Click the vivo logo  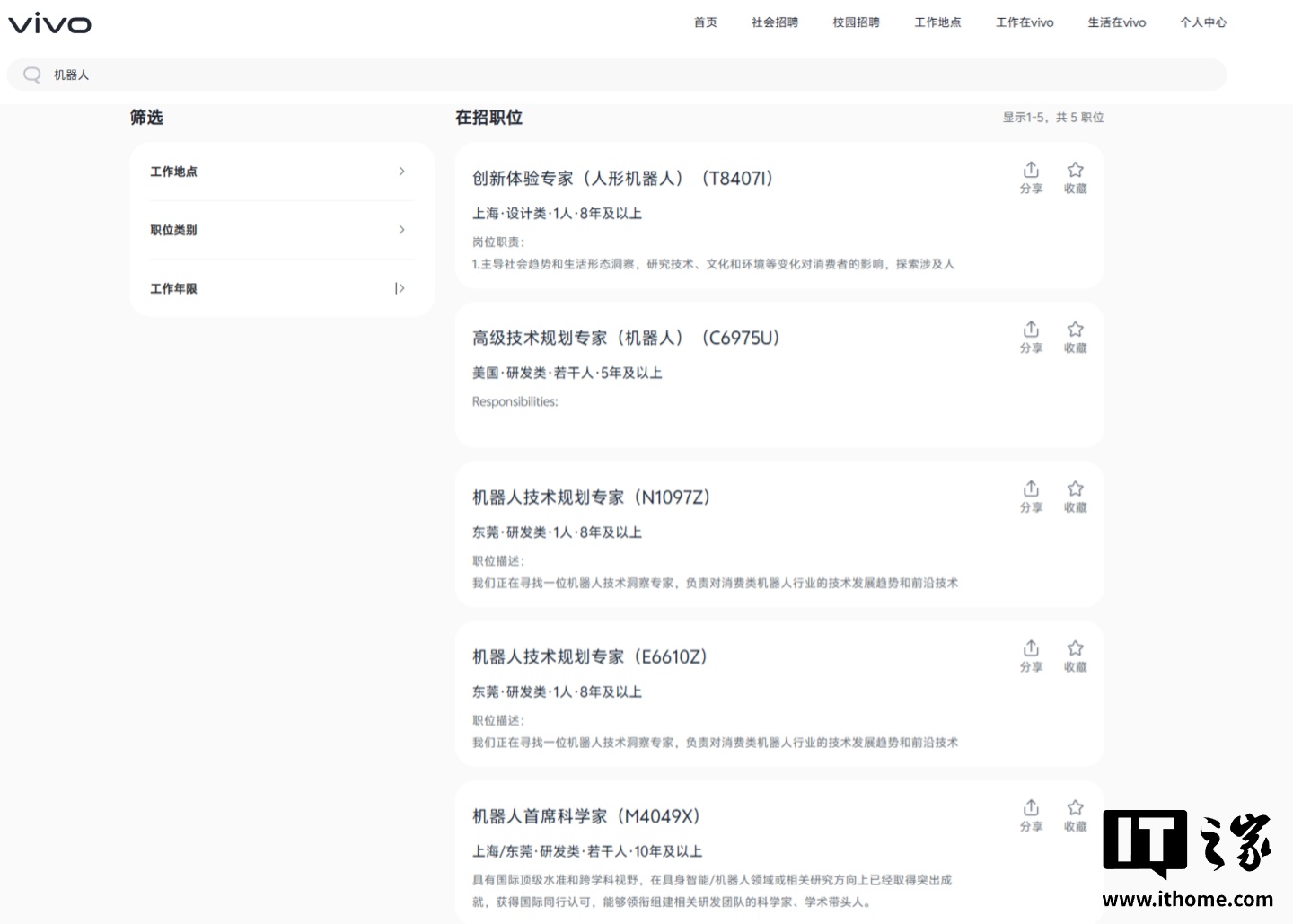pyautogui.click(x=50, y=23)
